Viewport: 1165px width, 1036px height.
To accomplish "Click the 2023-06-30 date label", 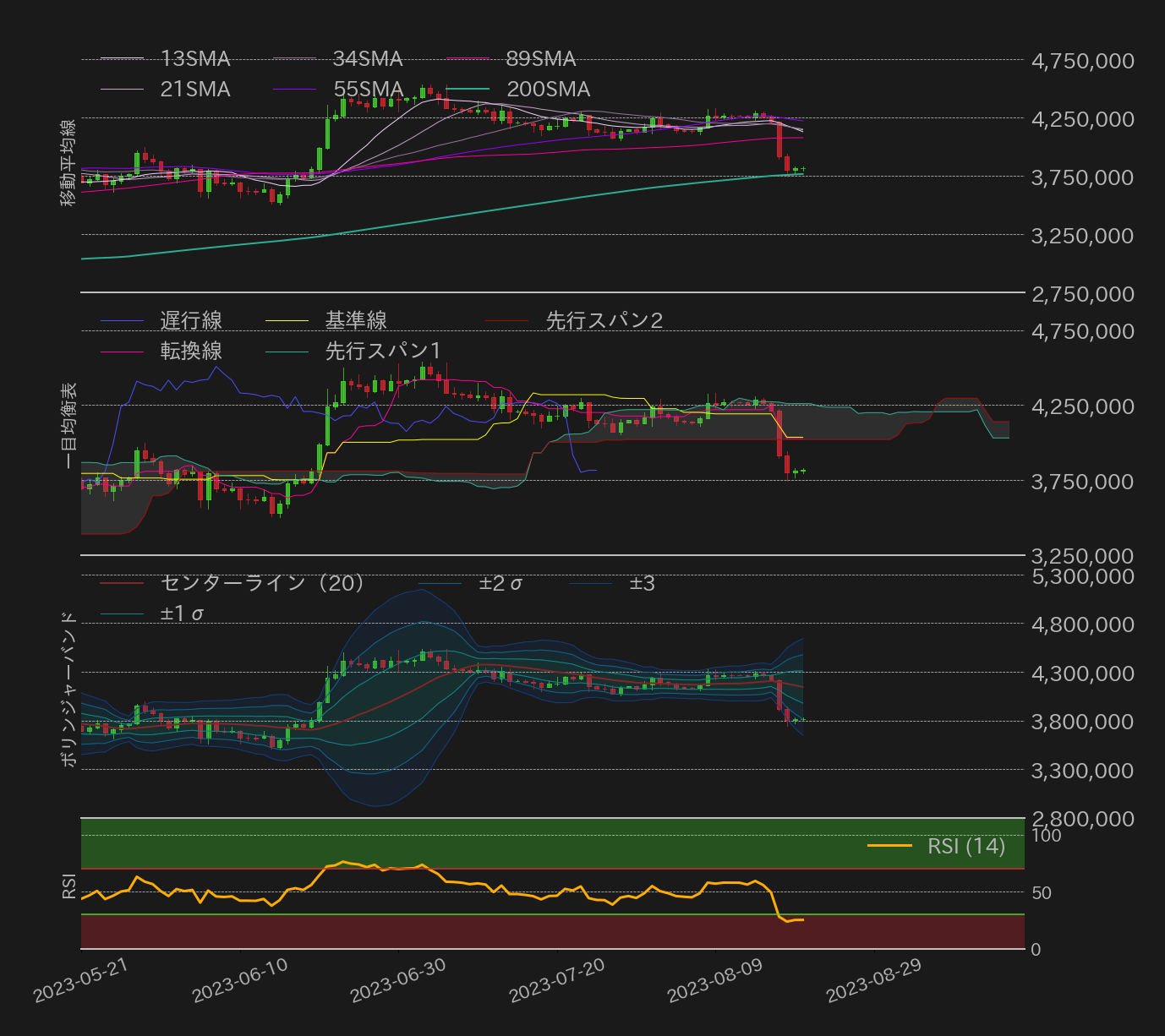I will tap(397, 980).
